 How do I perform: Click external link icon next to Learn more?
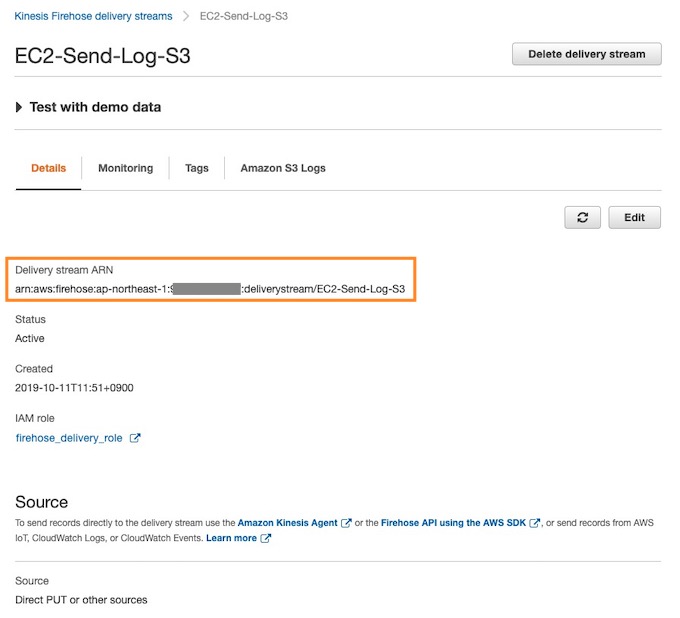tap(265, 538)
